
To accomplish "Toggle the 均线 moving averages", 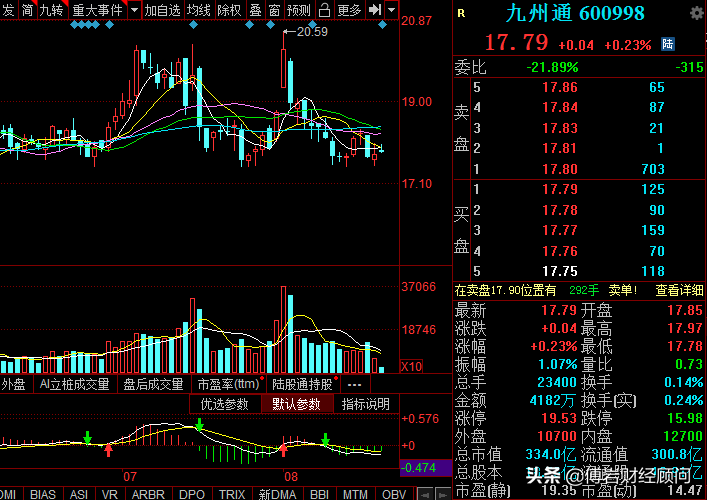I will click(x=199, y=10).
